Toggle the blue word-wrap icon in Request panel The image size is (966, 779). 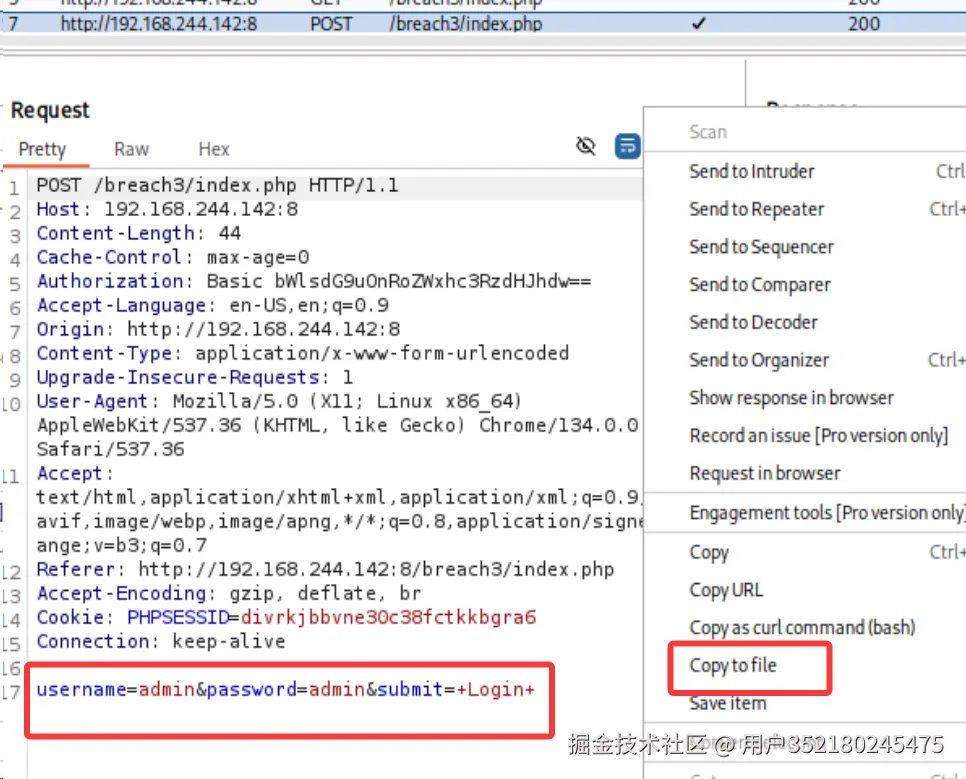[x=627, y=147]
